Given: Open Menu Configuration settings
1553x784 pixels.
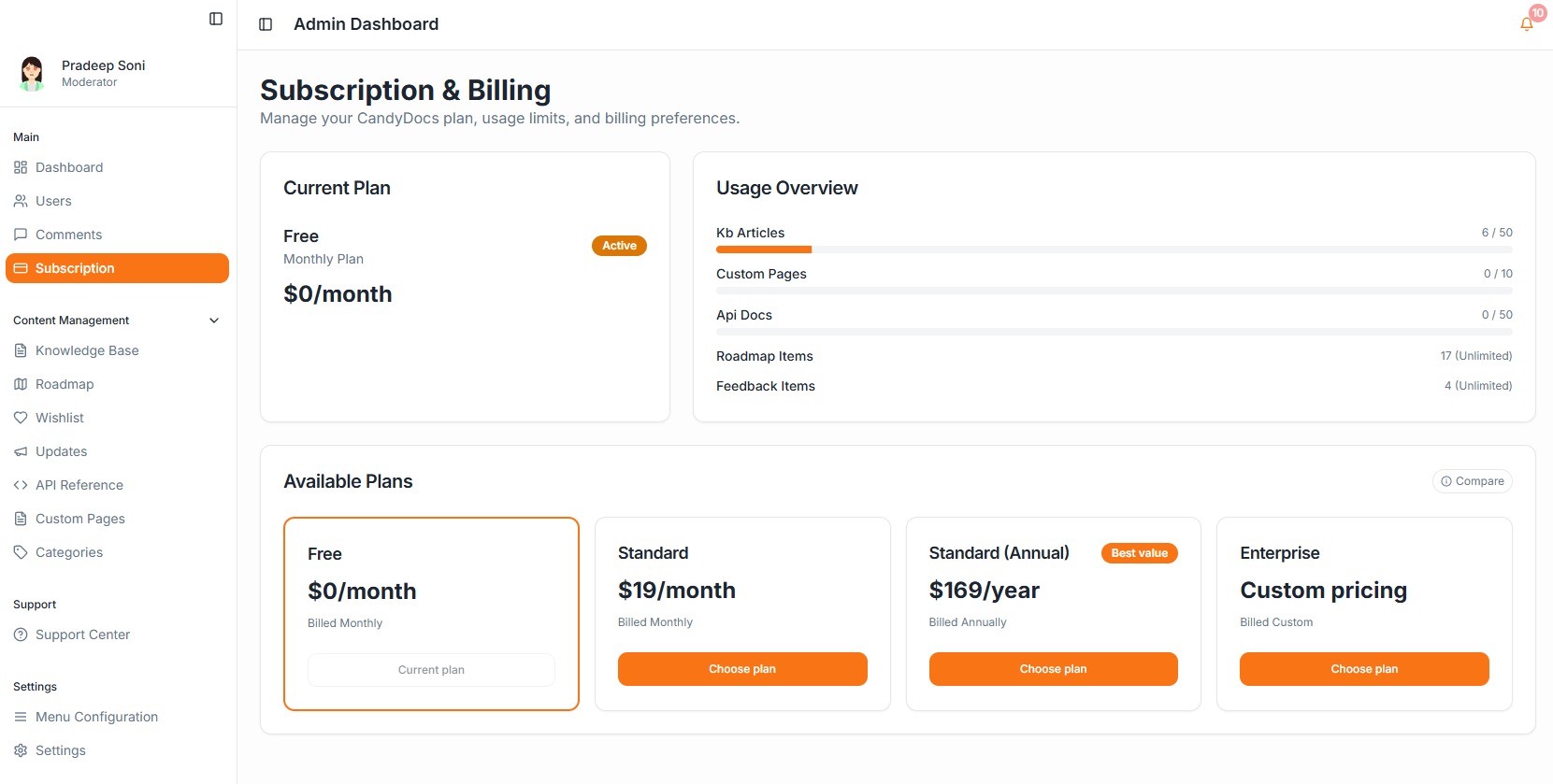Looking at the screenshot, I should tap(96, 717).
